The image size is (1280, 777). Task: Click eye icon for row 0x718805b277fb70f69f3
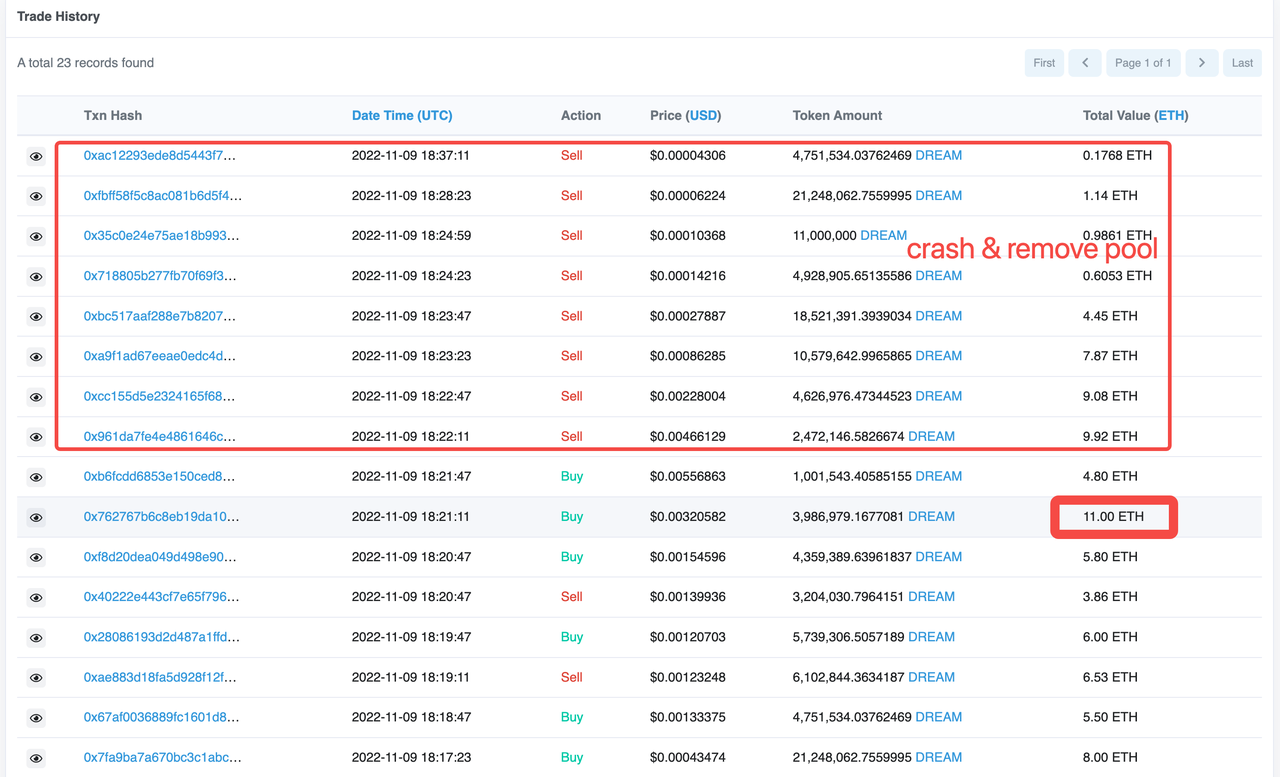point(36,277)
